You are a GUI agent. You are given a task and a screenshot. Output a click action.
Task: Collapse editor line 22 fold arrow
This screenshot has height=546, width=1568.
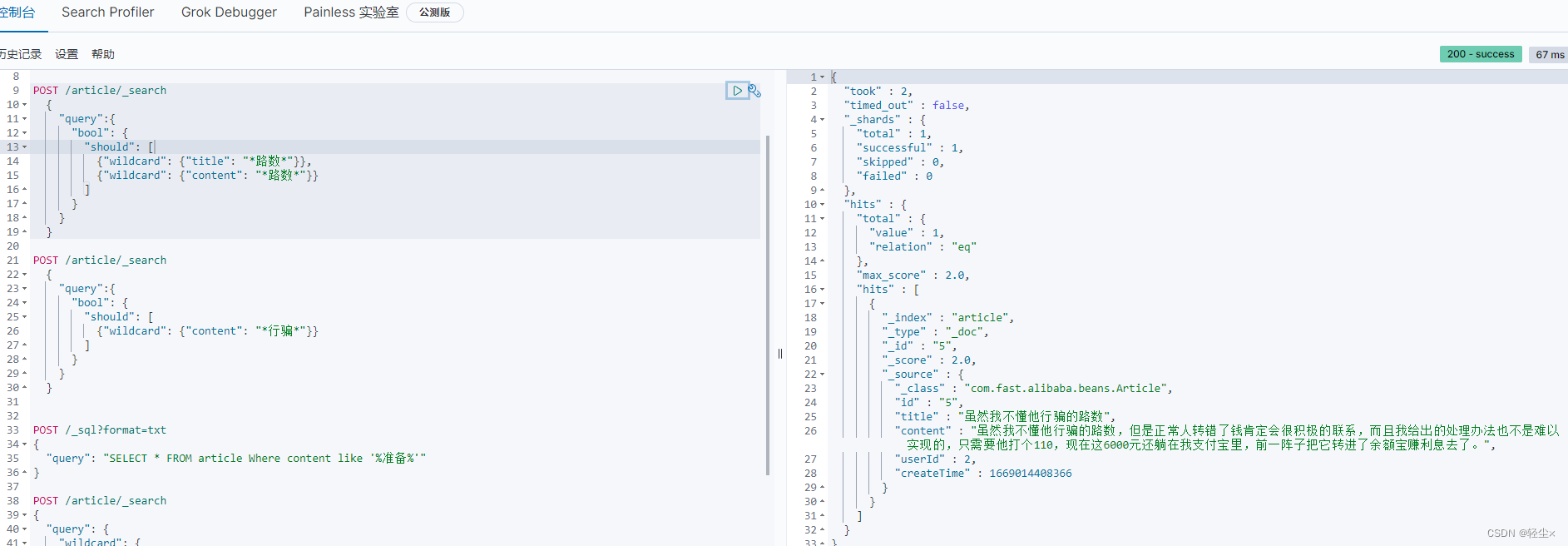click(x=24, y=275)
